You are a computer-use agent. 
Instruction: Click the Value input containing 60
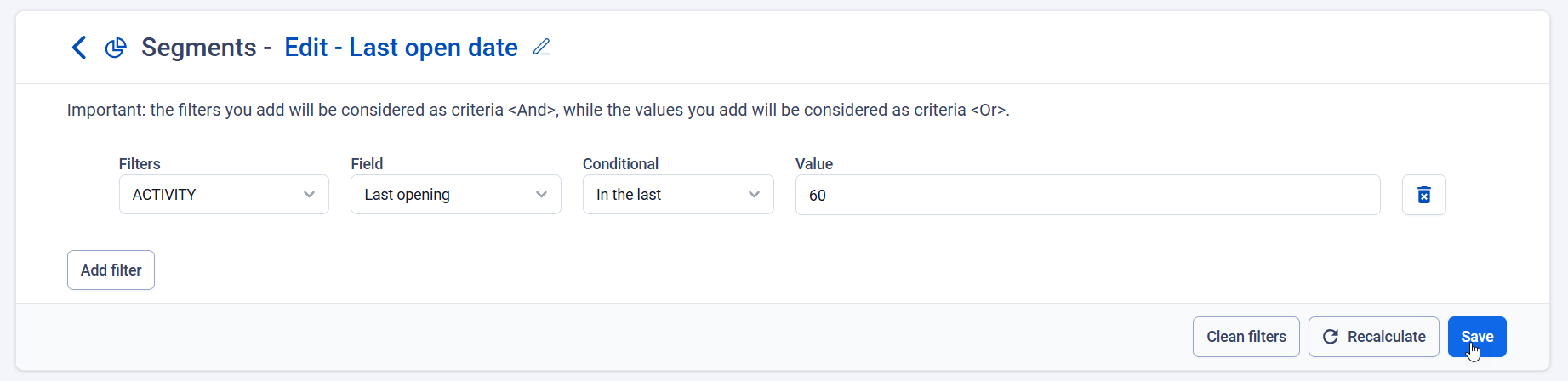(x=1087, y=195)
